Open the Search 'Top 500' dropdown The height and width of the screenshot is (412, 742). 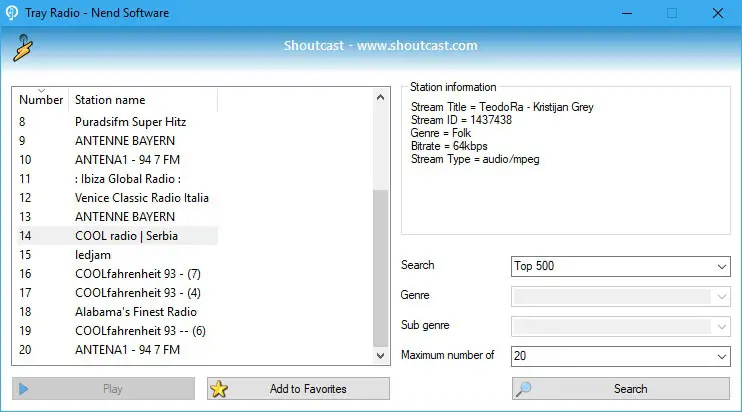620,266
